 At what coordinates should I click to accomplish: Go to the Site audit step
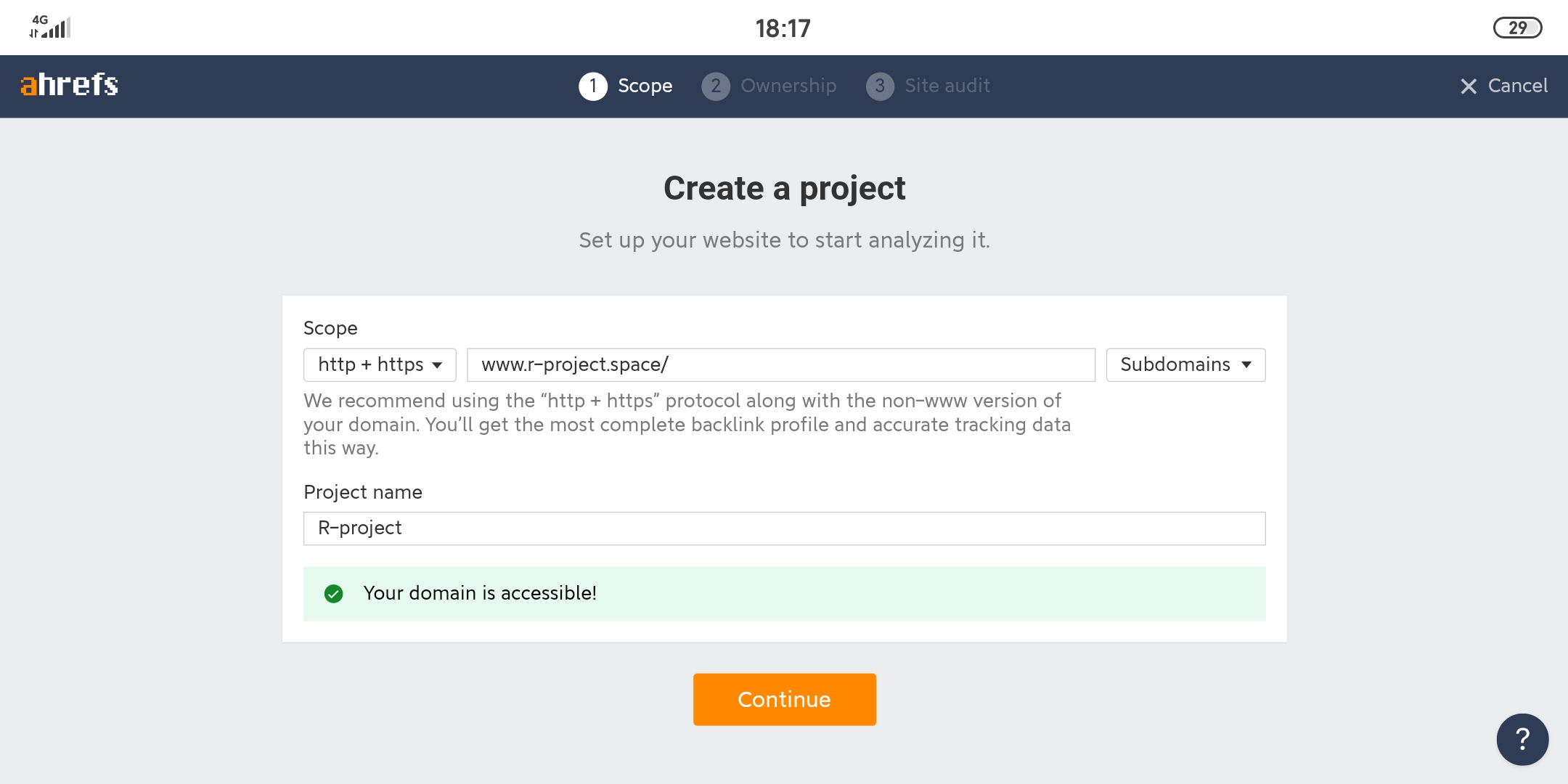point(947,86)
